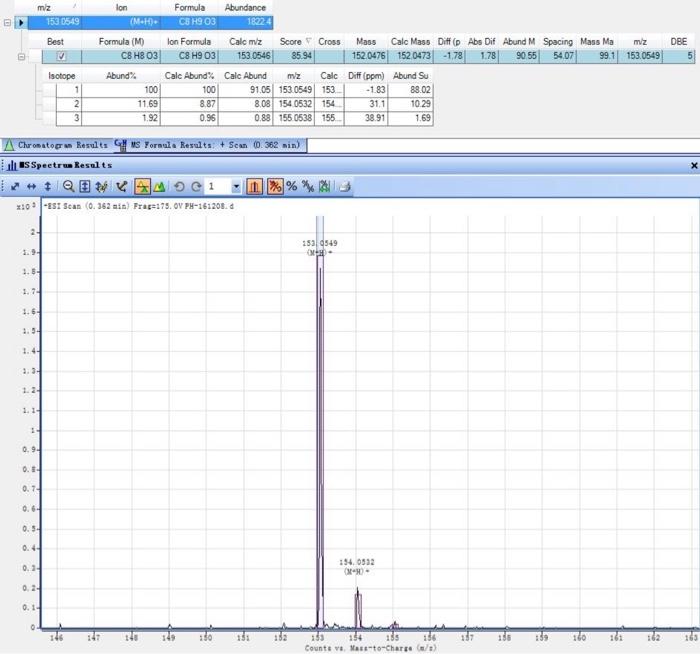The width and height of the screenshot is (700, 654).
Task: Click the green percent peaks icon
Action: [325, 187]
